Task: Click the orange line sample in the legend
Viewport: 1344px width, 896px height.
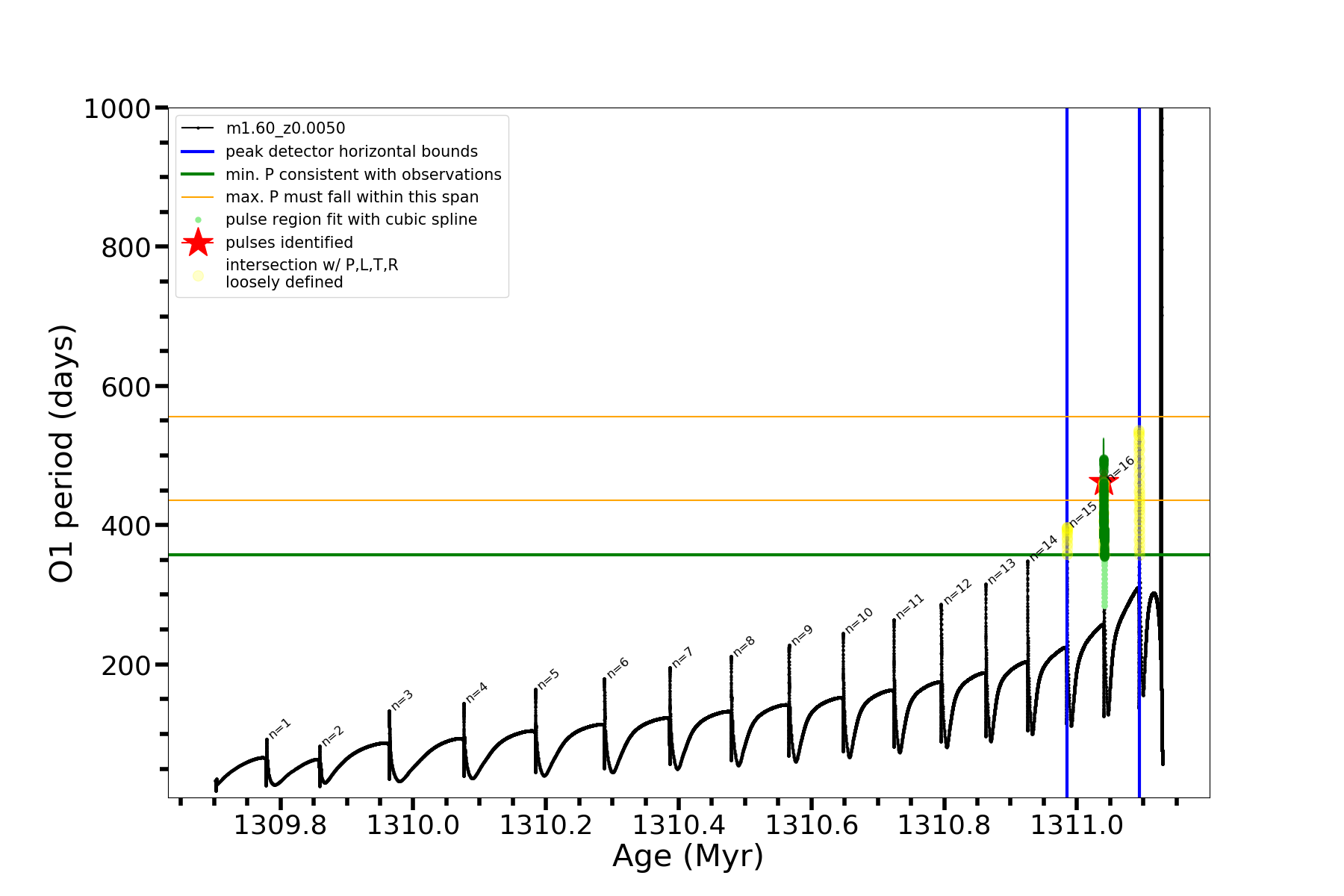Action: point(198,197)
